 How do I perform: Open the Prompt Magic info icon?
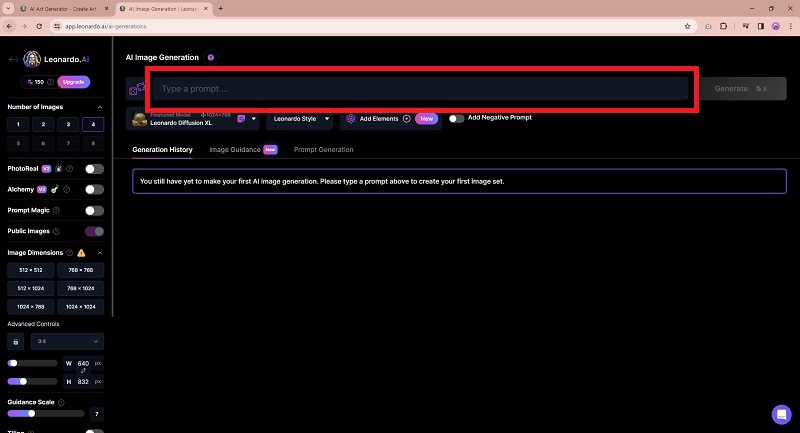(57, 210)
